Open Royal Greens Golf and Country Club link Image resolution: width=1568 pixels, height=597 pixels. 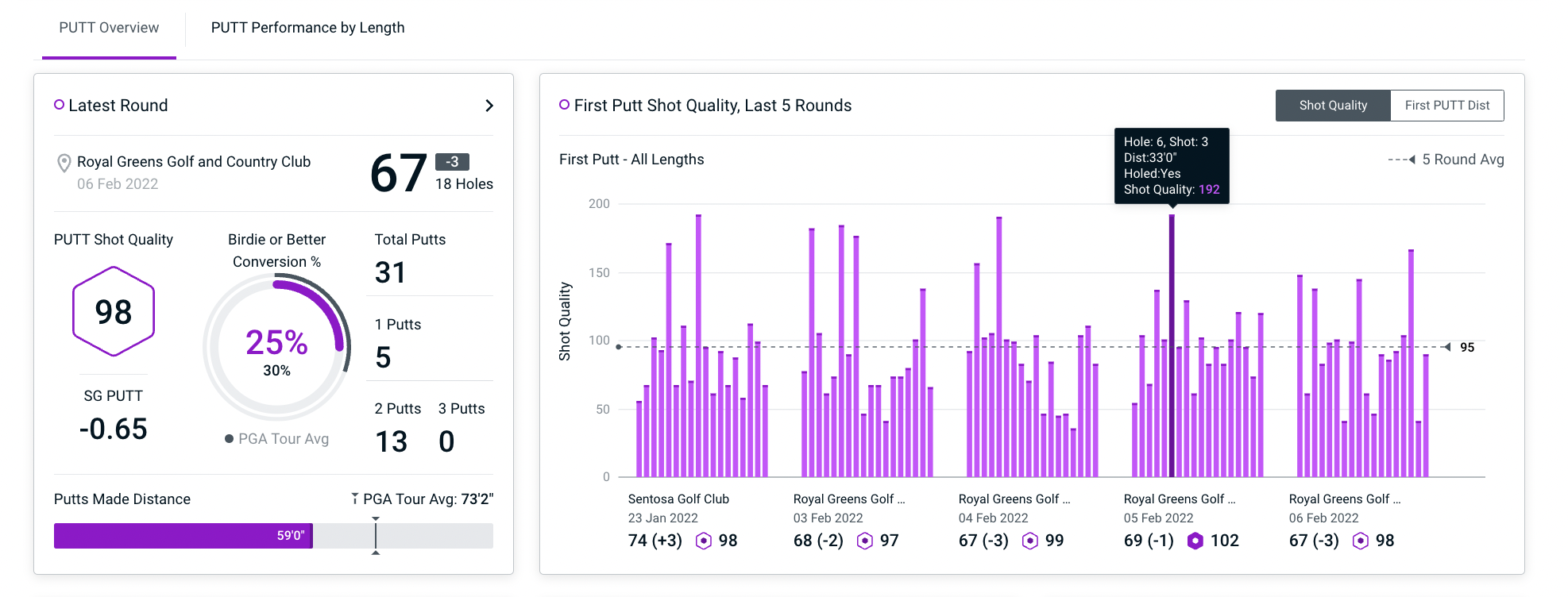point(193,162)
